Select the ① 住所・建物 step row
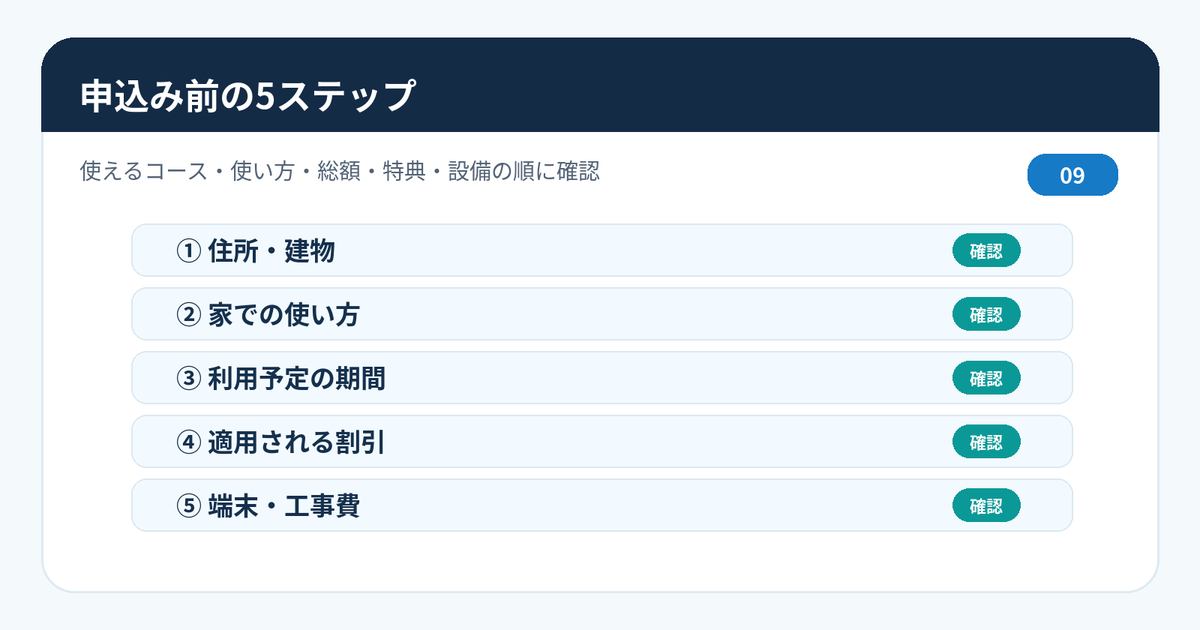Image resolution: width=1200 pixels, height=630 pixels. click(x=602, y=250)
